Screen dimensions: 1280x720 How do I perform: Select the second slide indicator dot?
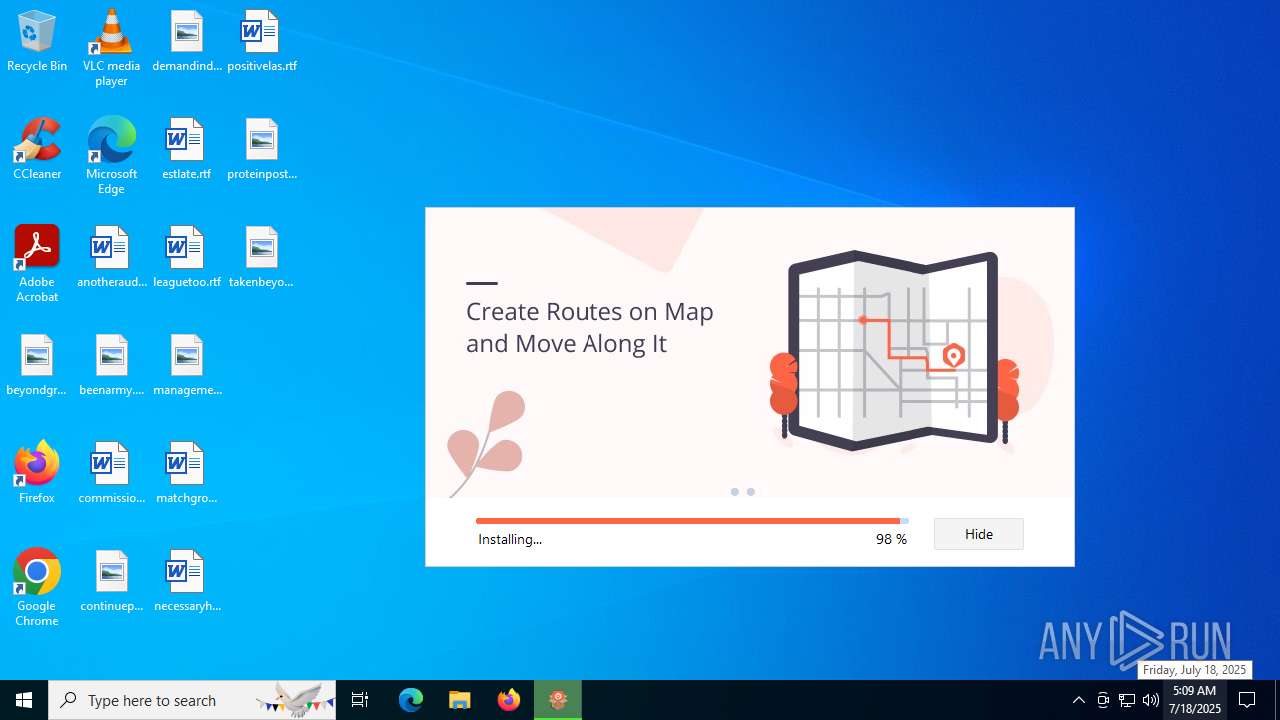pyautogui.click(x=751, y=492)
